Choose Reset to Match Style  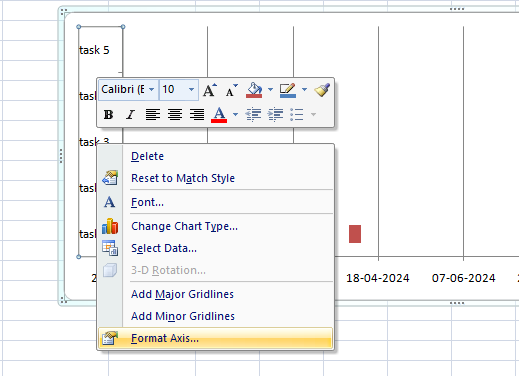coord(216,178)
